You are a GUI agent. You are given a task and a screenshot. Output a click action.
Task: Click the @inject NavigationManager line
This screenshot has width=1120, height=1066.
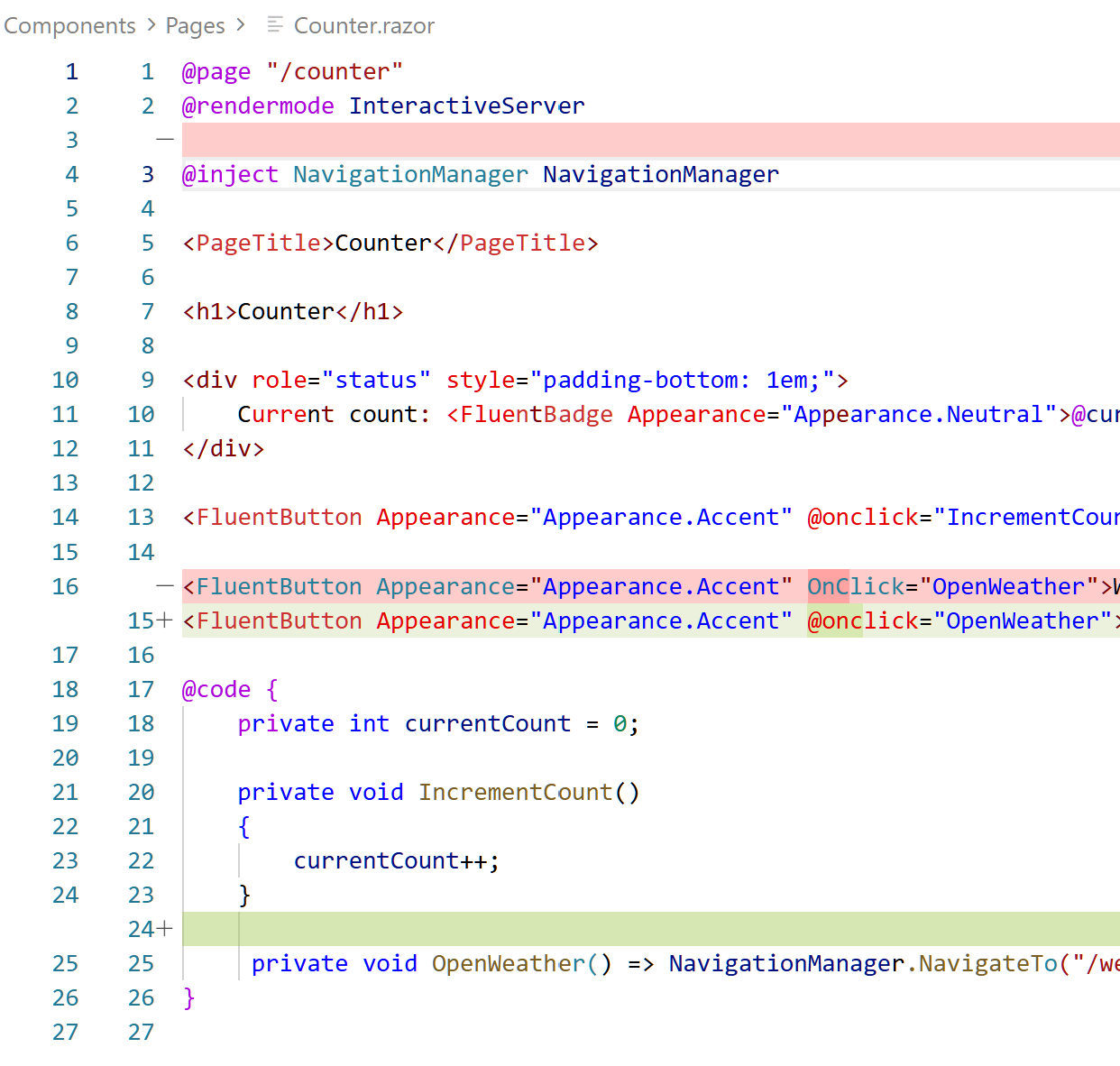pos(481,174)
